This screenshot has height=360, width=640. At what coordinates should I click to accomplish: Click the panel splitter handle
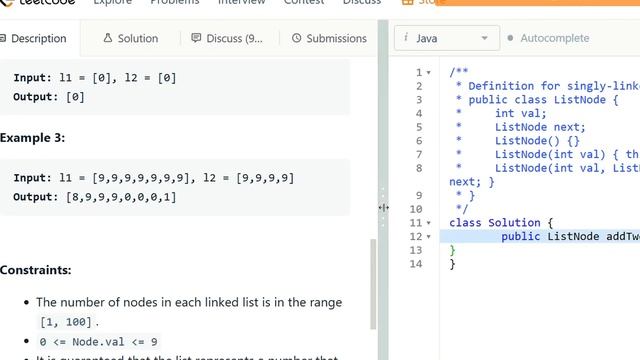tap(383, 208)
